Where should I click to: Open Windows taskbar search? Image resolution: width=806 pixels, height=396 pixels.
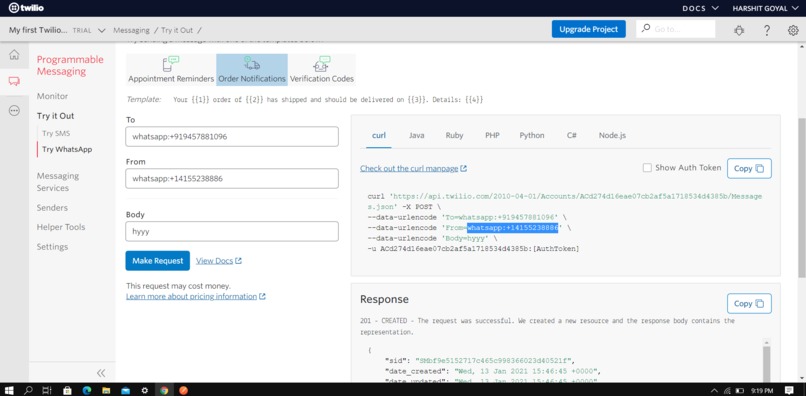28,390
